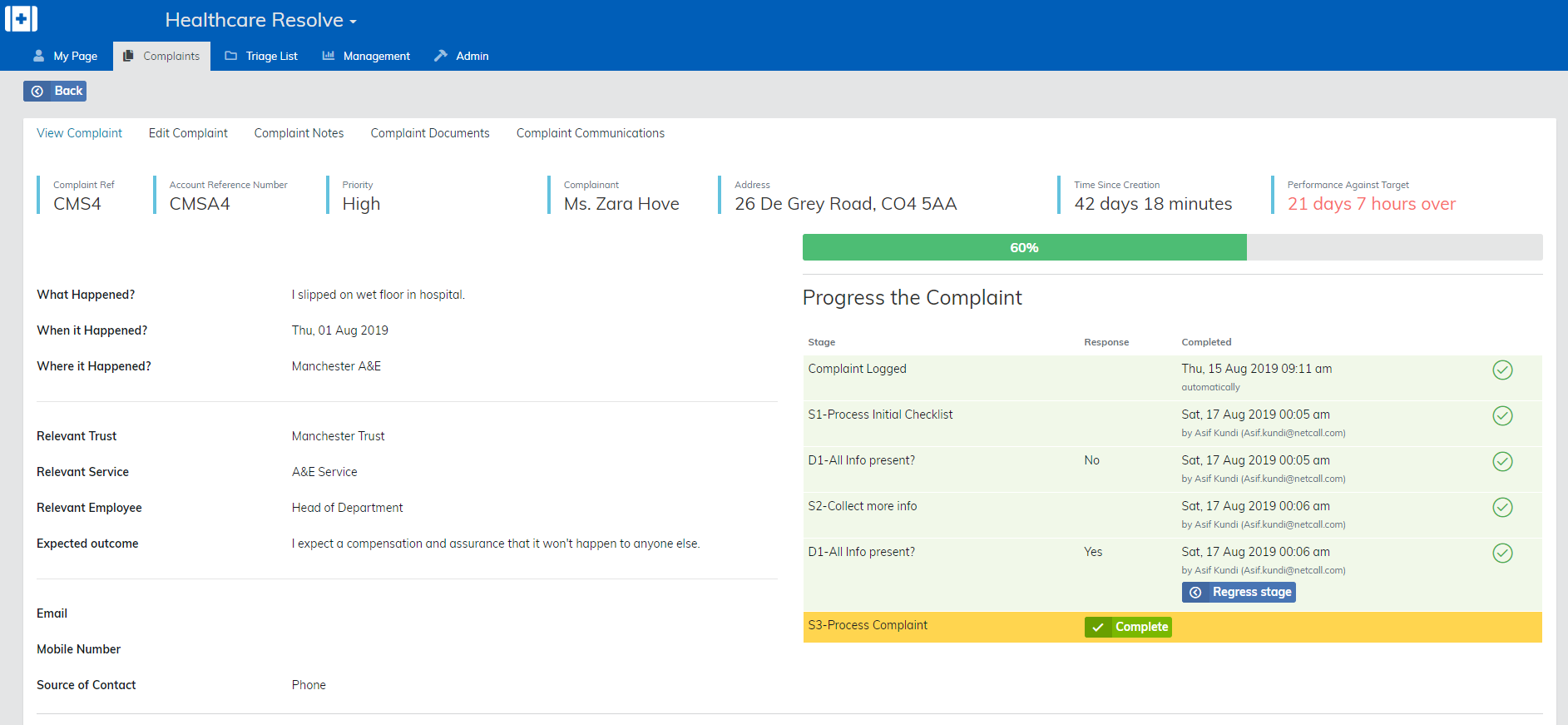This screenshot has width=1568, height=725.
Task: Open the Triage List tab
Action: [x=261, y=56]
